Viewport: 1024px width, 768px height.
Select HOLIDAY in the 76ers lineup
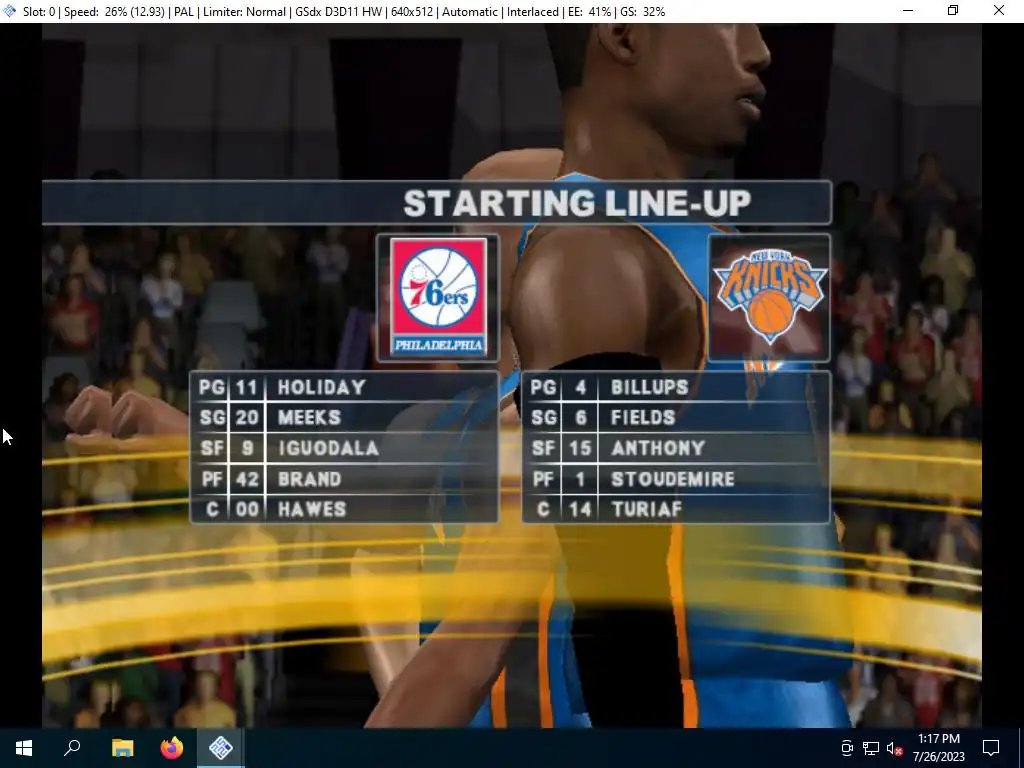tap(321, 387)
